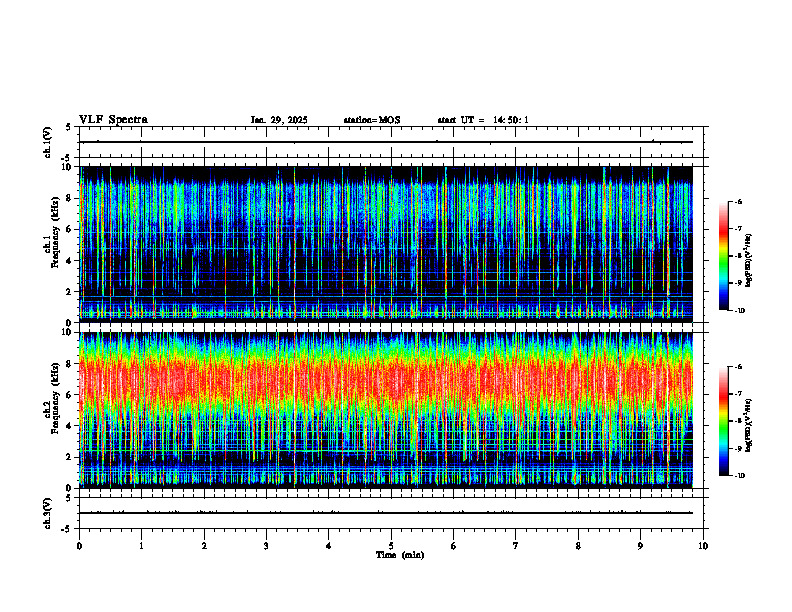The height and width of the screenshot is (612, 792).
Task: Select the "start UT = 14:50: 1" header text
Action: click(483, 120)
